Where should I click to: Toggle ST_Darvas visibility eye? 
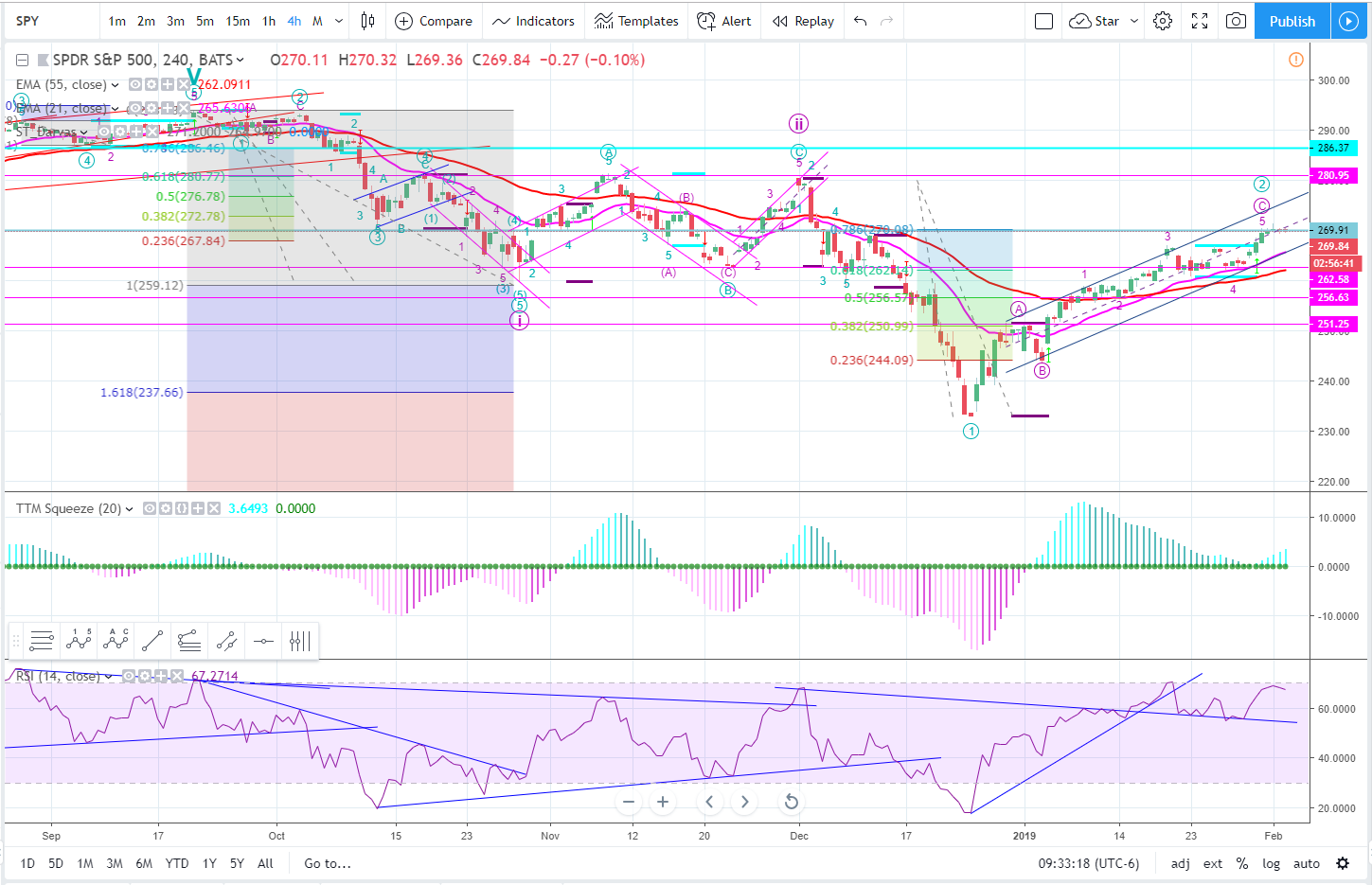[x=103, y=132]
